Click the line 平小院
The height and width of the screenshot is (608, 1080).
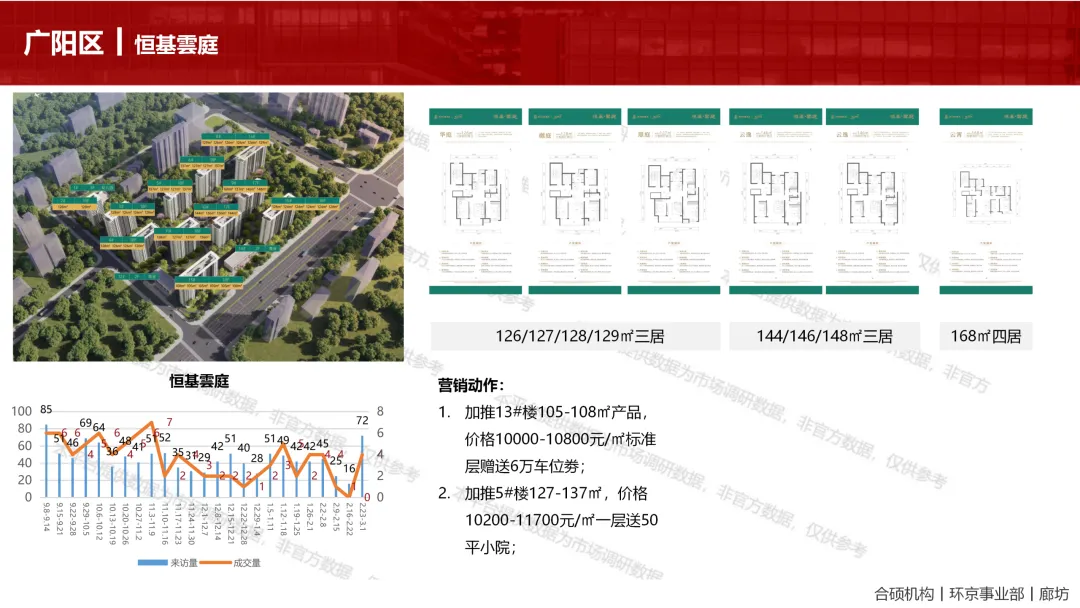pos(490,547)
